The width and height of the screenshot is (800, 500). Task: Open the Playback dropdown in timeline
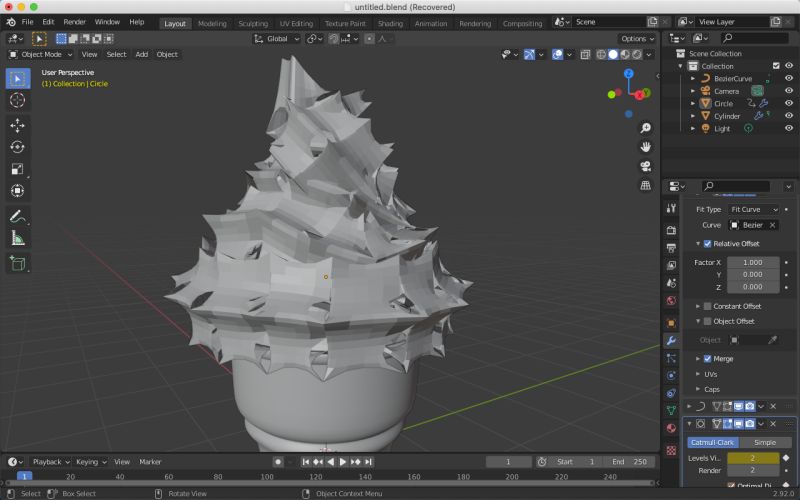52,462
